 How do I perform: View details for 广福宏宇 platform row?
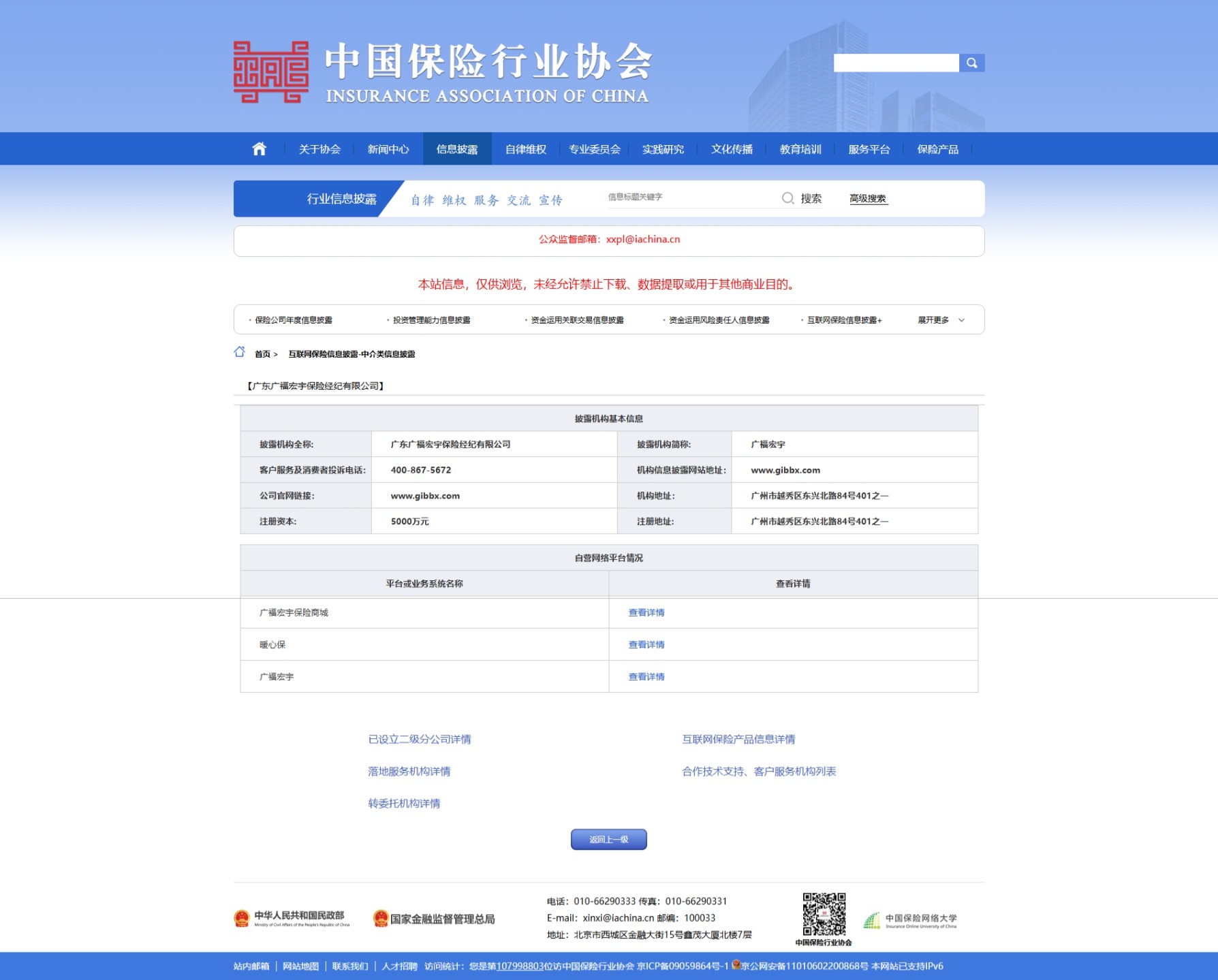coord(646,676)
